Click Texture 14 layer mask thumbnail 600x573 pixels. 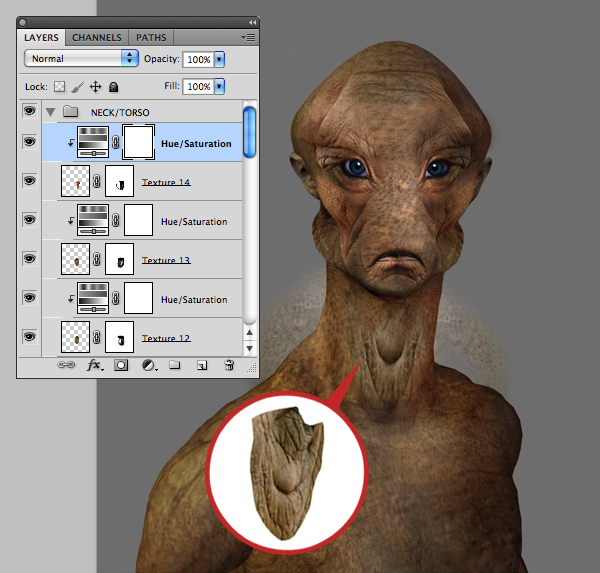click(x=119, y=181)
